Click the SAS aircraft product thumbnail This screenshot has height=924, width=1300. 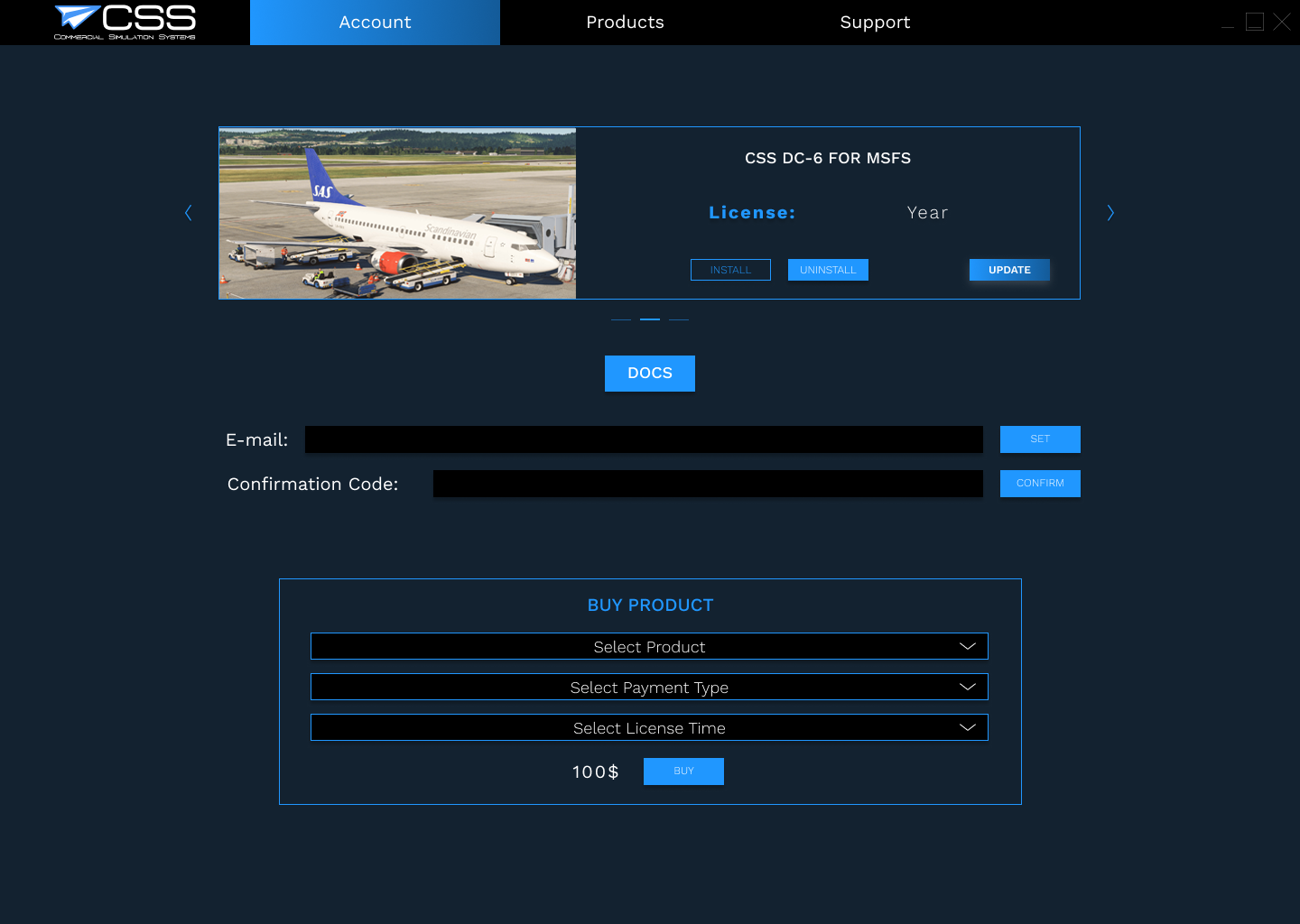coord(397,213)
